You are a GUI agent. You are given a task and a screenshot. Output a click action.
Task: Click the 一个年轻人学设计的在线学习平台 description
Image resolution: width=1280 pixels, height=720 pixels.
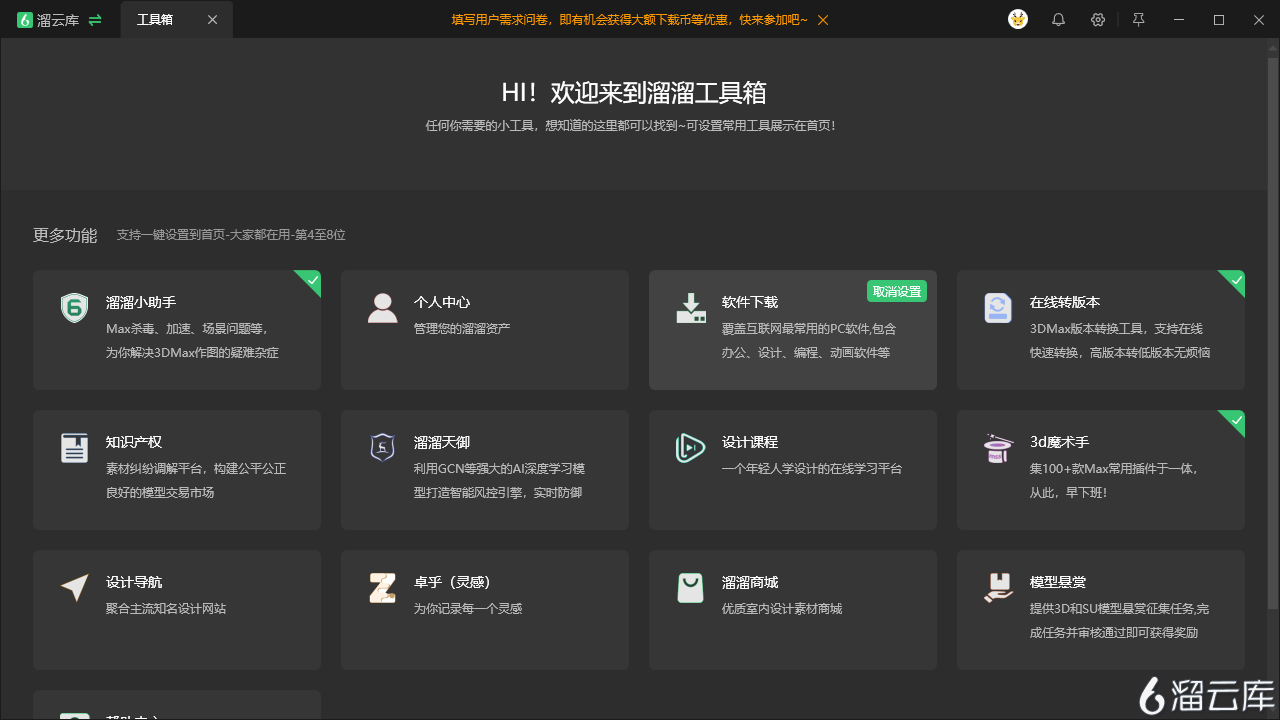pyautogui.click(x=812, y=468)
